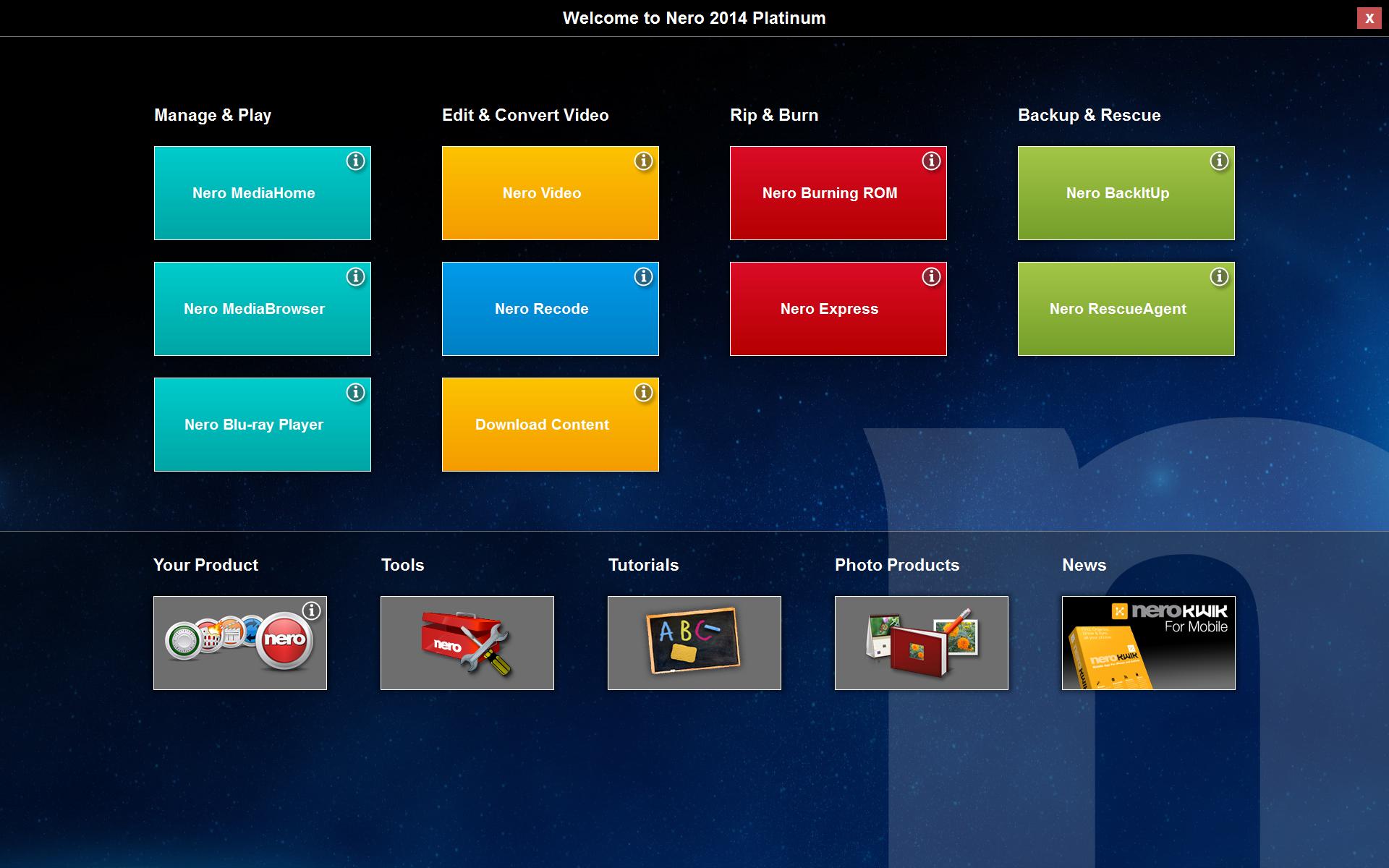Open the Nero Video tile

point(550,193)
